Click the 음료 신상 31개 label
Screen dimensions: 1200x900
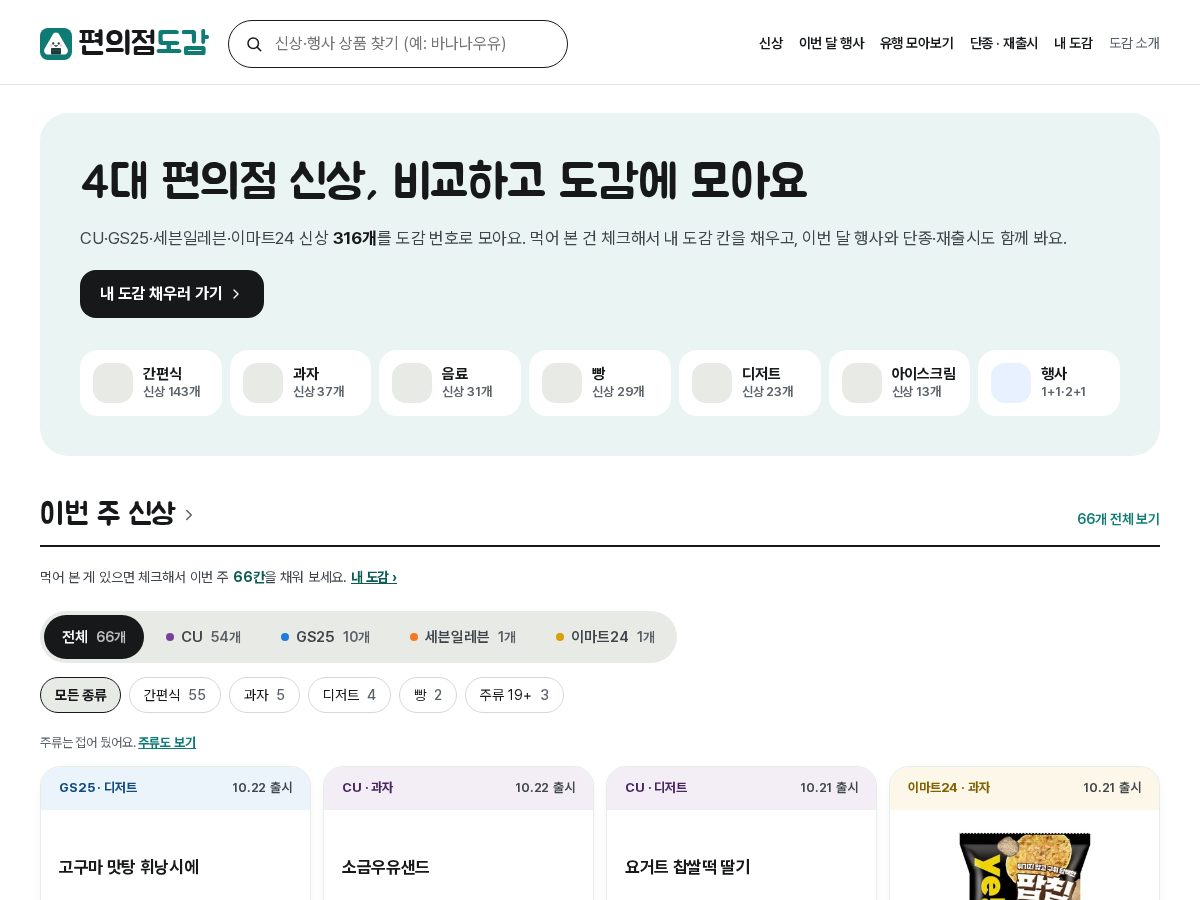(467, 382)
